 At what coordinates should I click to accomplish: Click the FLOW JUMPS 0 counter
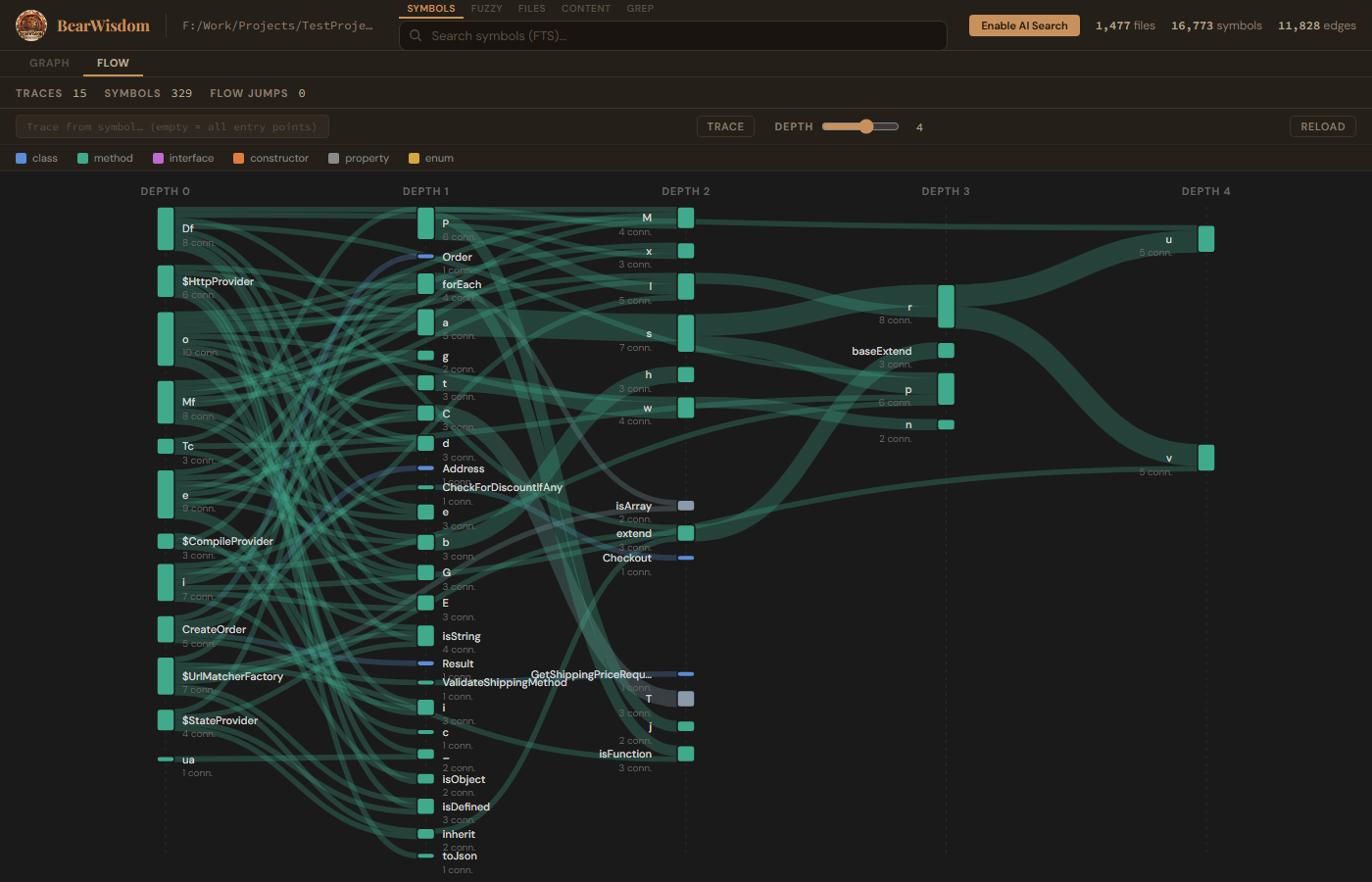click(258, 93)
